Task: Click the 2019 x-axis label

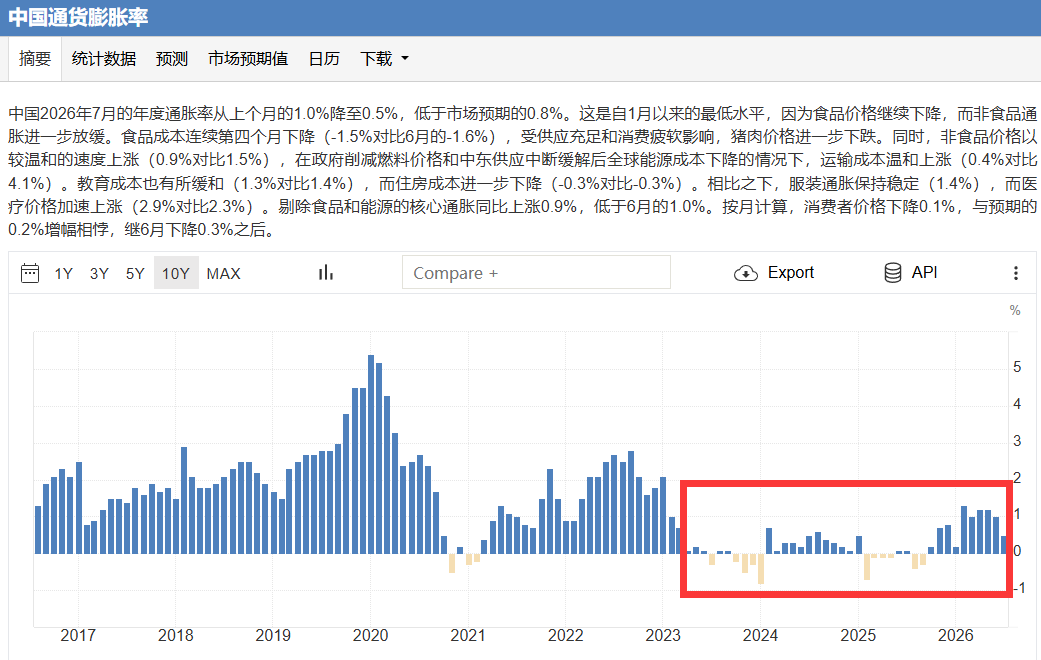Action: (273, 635)
